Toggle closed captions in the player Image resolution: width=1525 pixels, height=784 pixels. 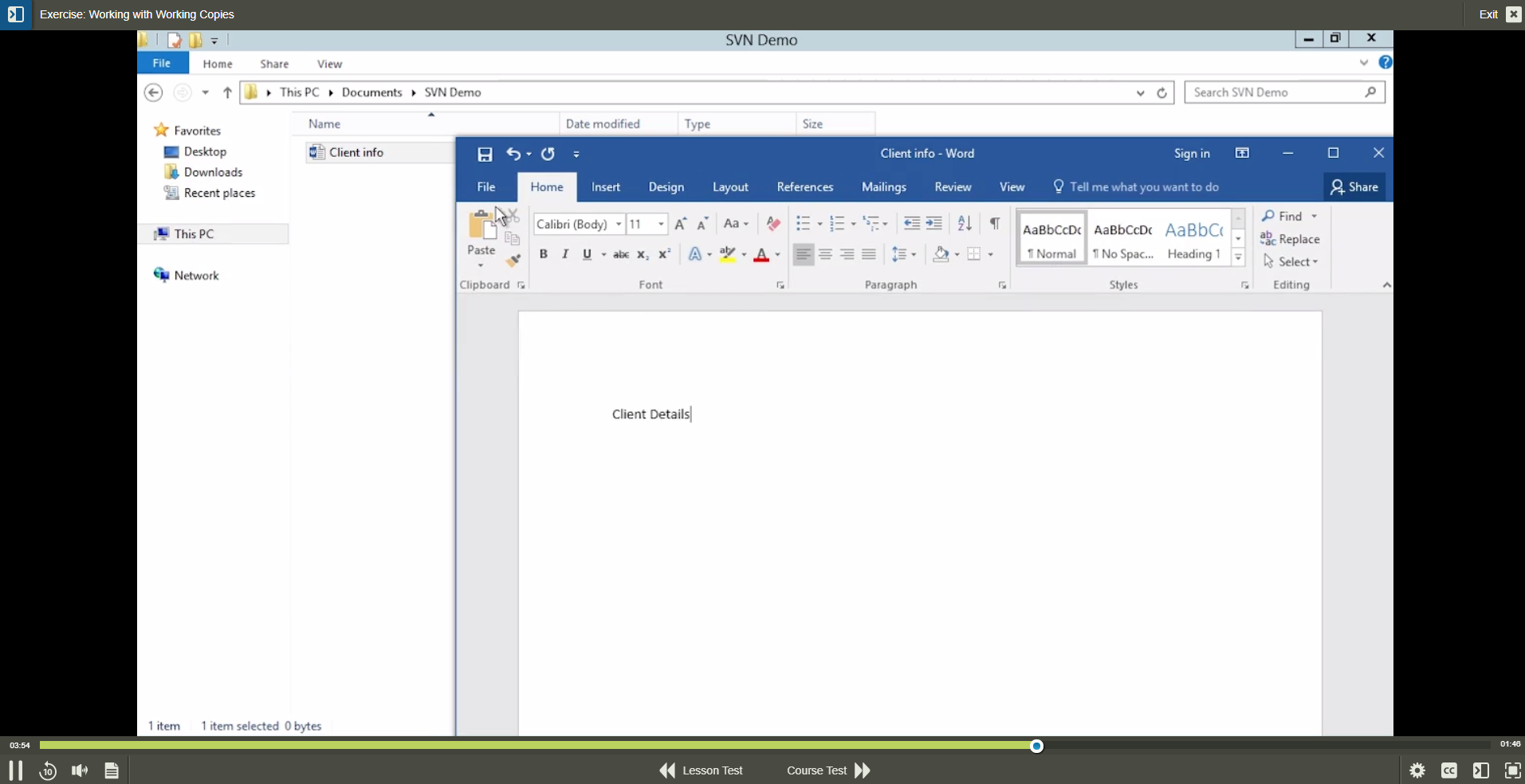[x=1448, y=770]
